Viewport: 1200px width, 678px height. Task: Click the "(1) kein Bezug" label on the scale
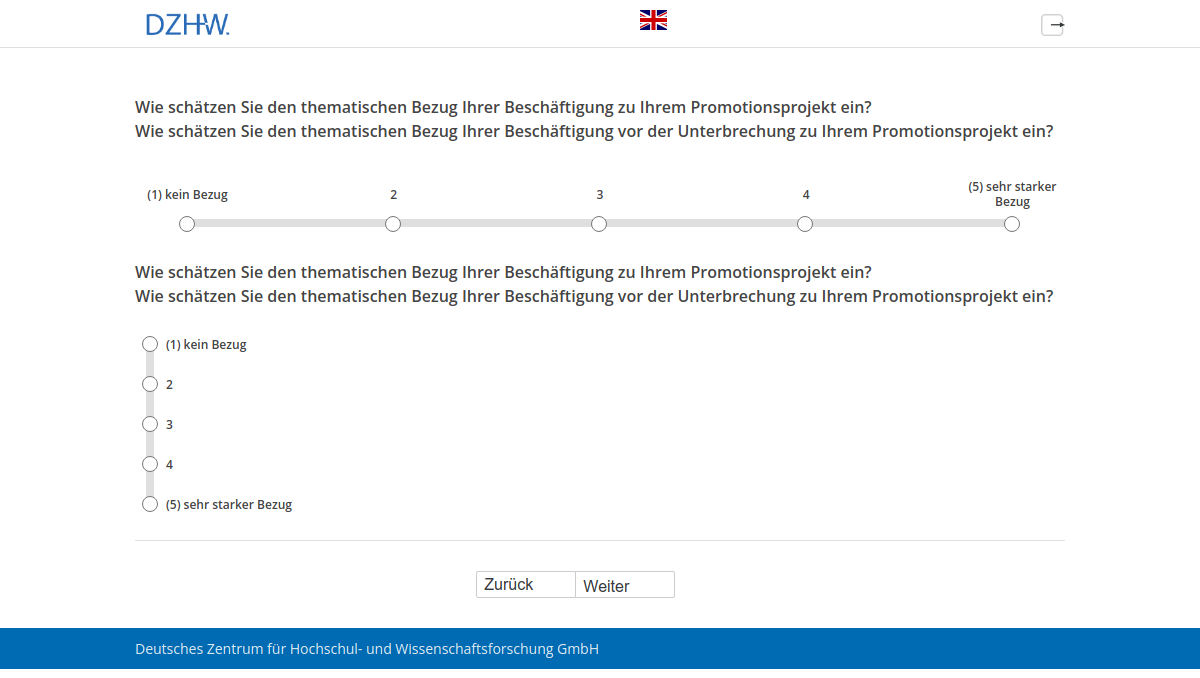pyautogui.click(x=187, y=194)
